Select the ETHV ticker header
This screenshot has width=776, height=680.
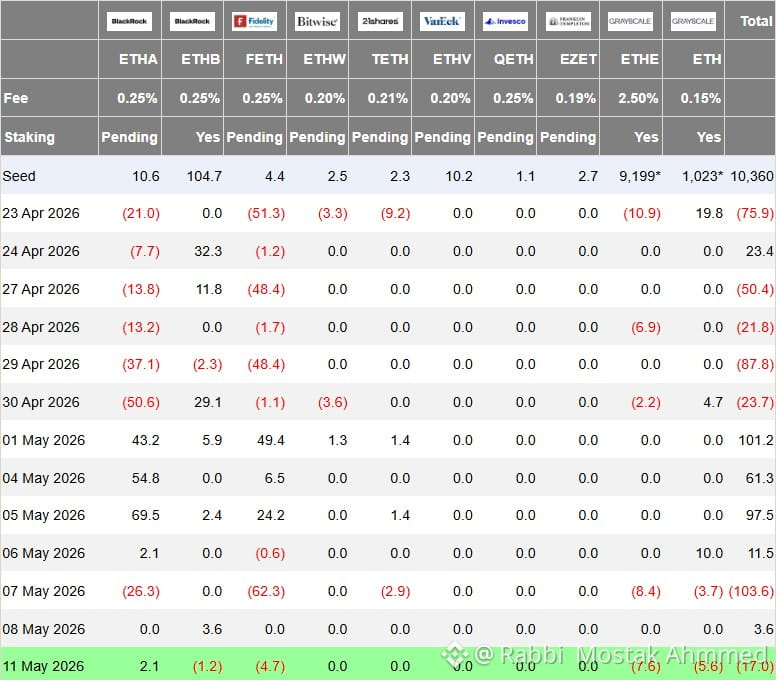452,59
